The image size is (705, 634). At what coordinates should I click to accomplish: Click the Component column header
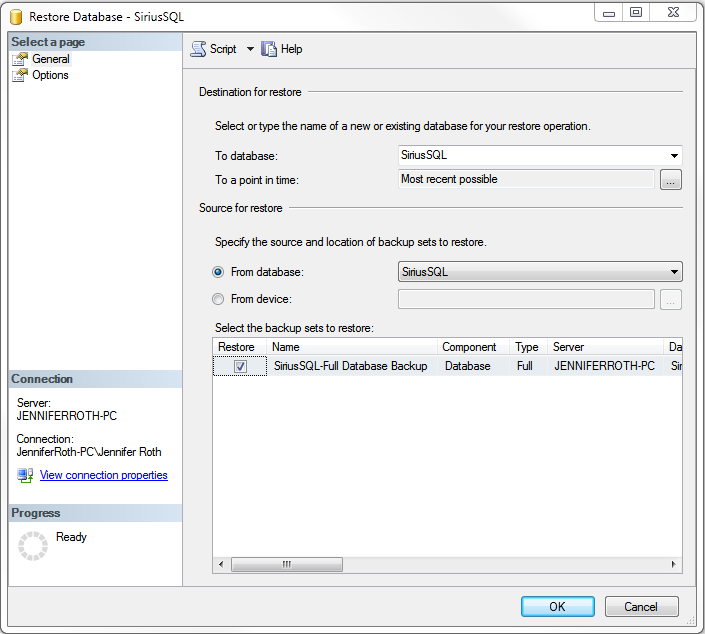[x=473, y=347]
